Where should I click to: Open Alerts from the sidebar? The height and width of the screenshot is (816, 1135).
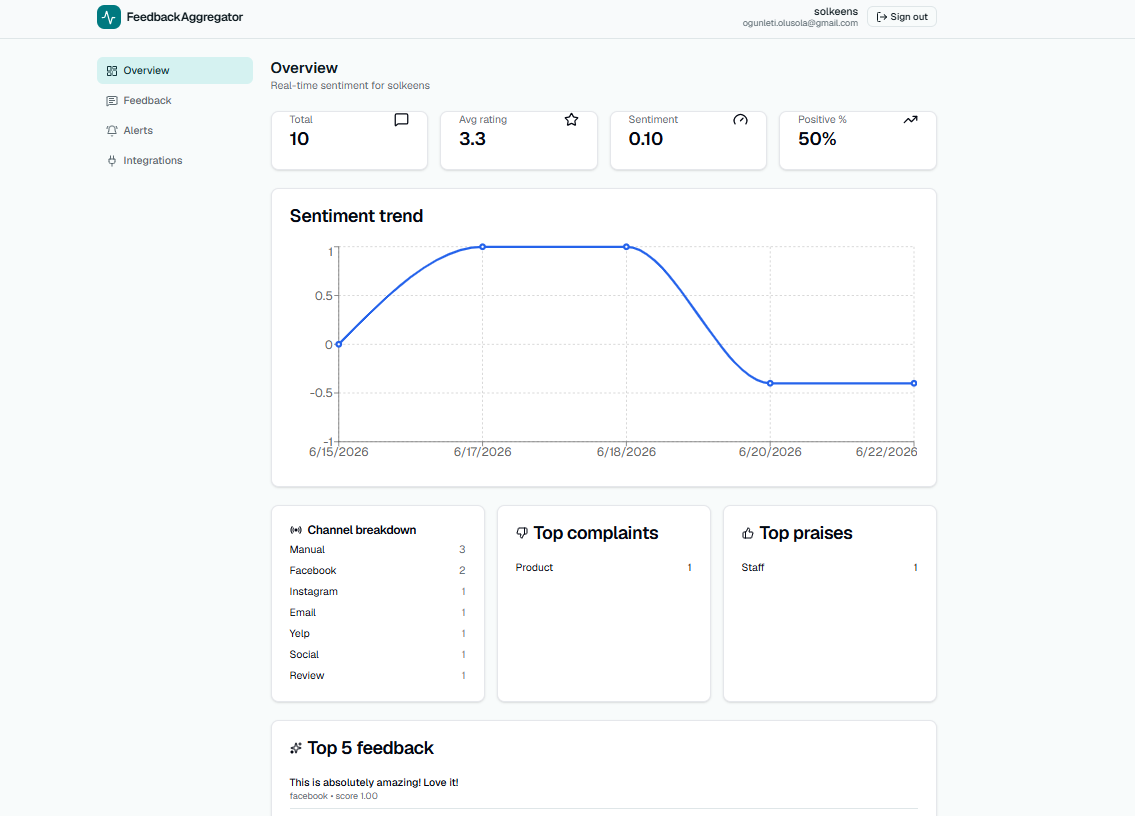174,130
